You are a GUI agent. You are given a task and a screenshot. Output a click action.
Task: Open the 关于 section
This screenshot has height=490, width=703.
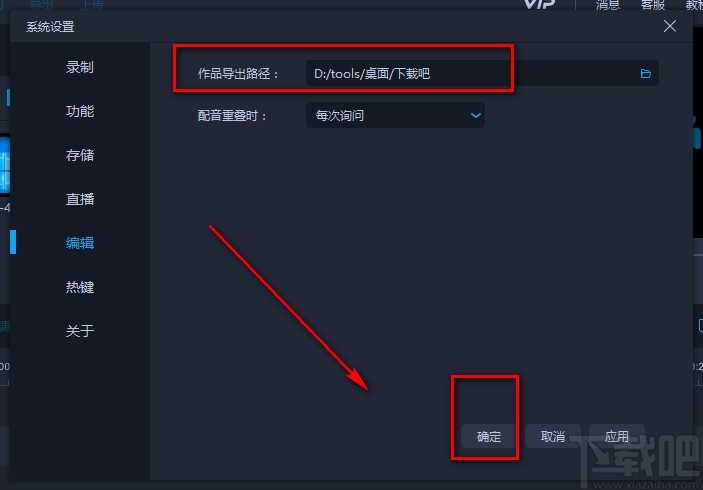click(80, 331)
